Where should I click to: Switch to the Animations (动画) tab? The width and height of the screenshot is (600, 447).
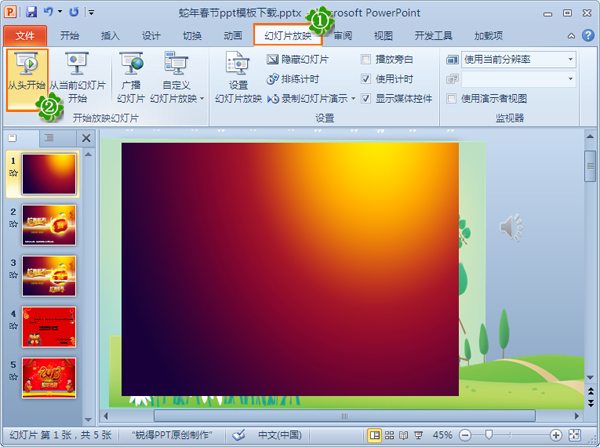(233, 36)
